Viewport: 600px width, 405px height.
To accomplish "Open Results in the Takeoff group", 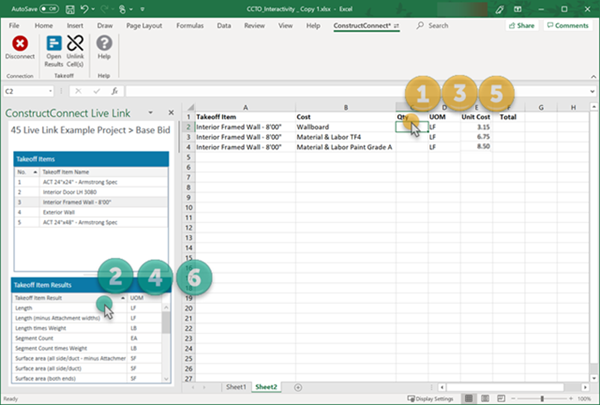I will [54, 51].
